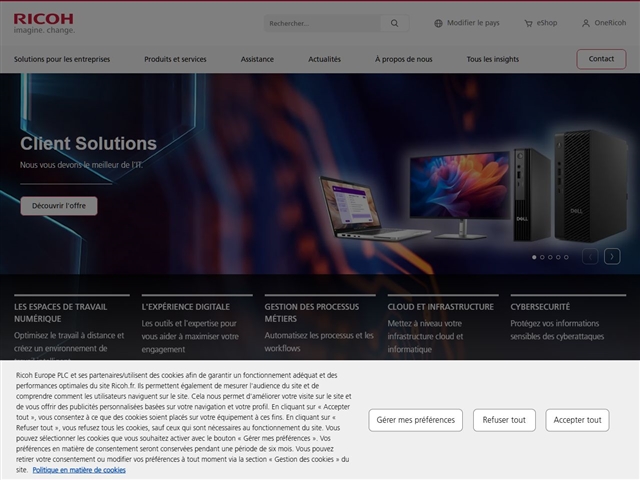This screenshot has width=640, height=480.
Task: Select the third carousel dot indicator
Action: (550, 257)
